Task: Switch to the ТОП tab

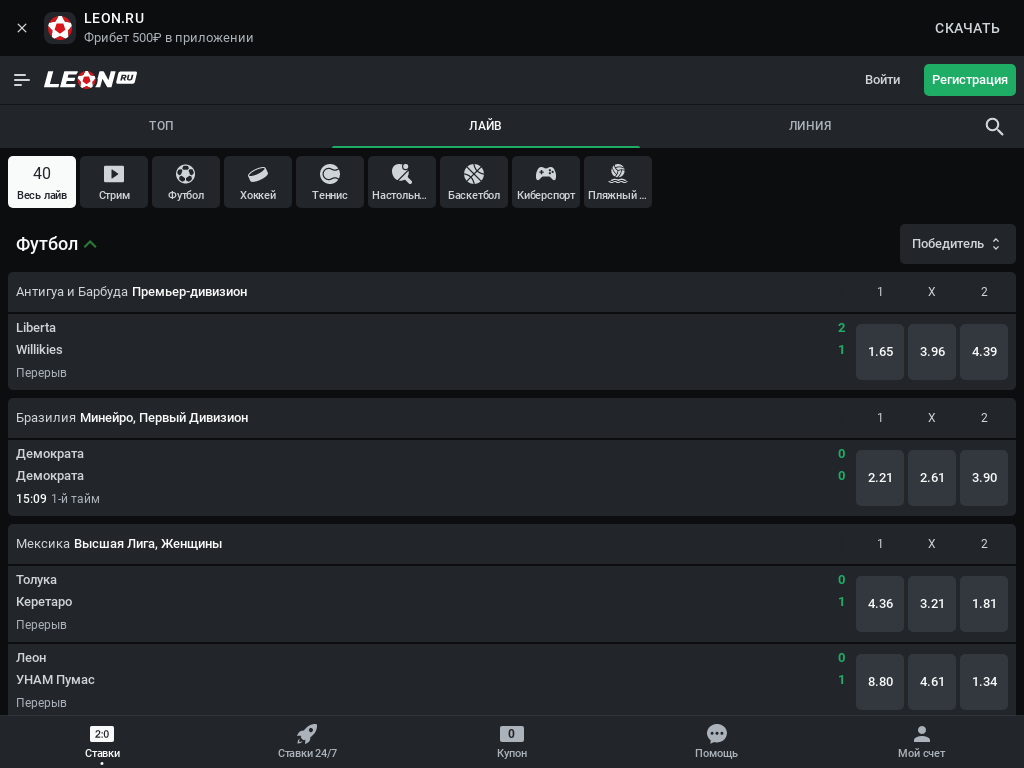Action: [x=161, y=125]
